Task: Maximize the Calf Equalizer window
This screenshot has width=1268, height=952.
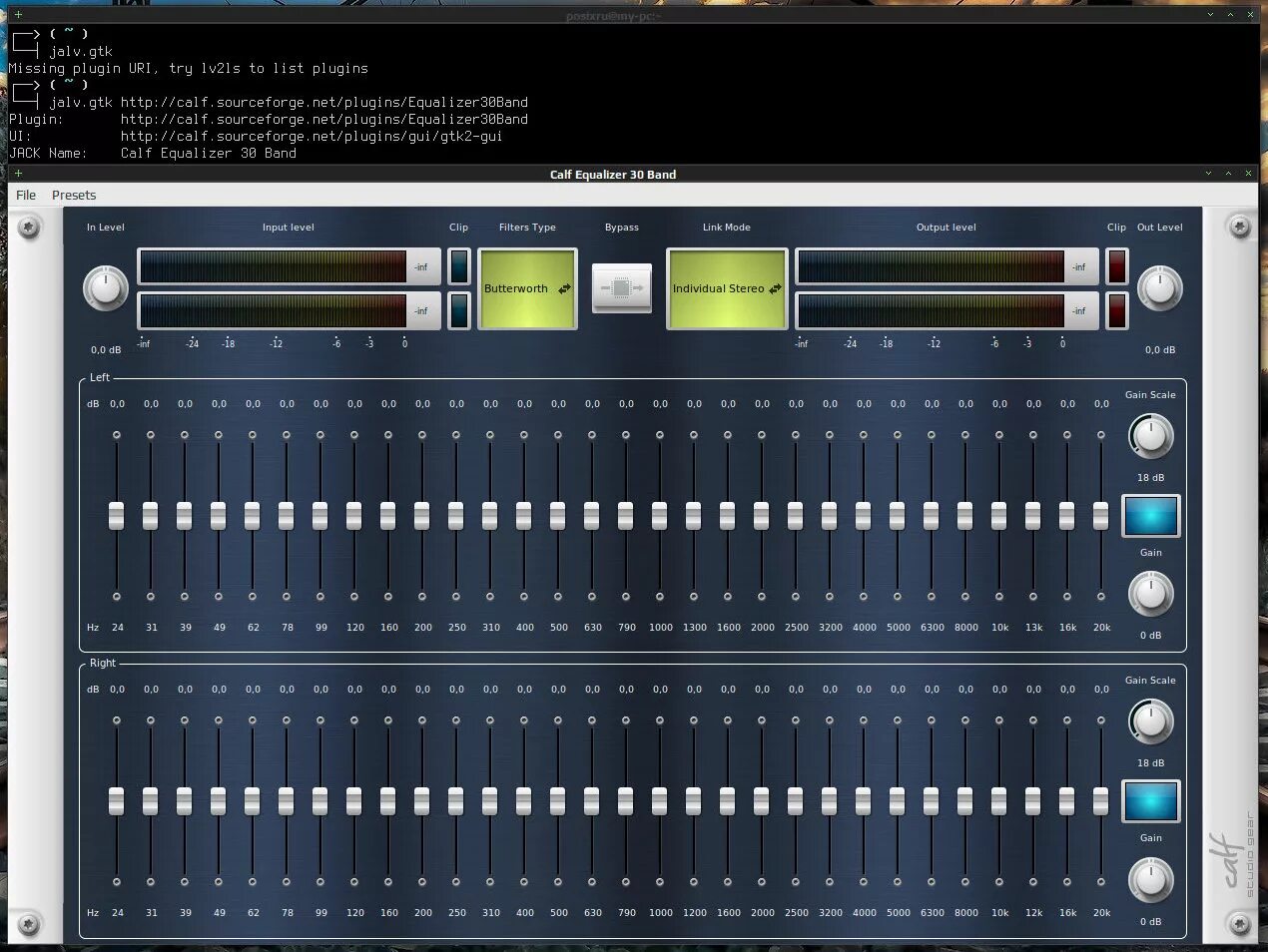Action: [x=1229, y=173]
